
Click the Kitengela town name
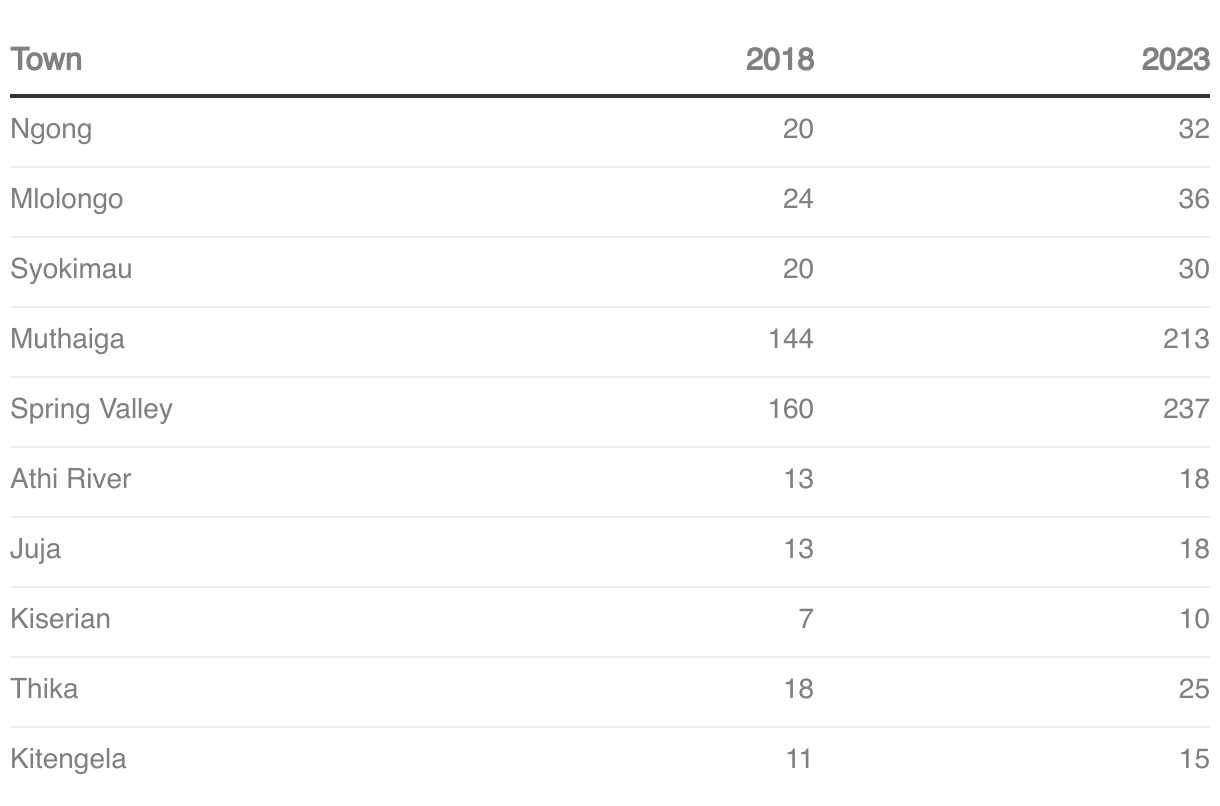pos(68,759)
